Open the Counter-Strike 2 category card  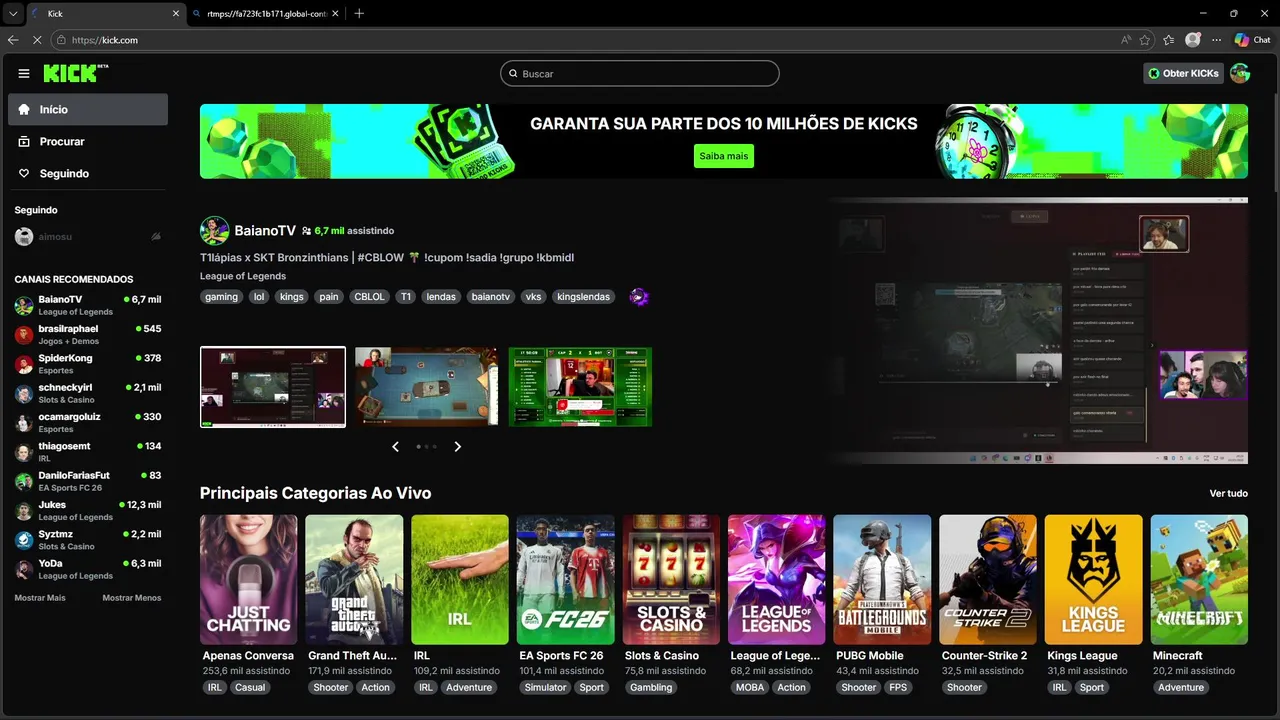(988, 580)
